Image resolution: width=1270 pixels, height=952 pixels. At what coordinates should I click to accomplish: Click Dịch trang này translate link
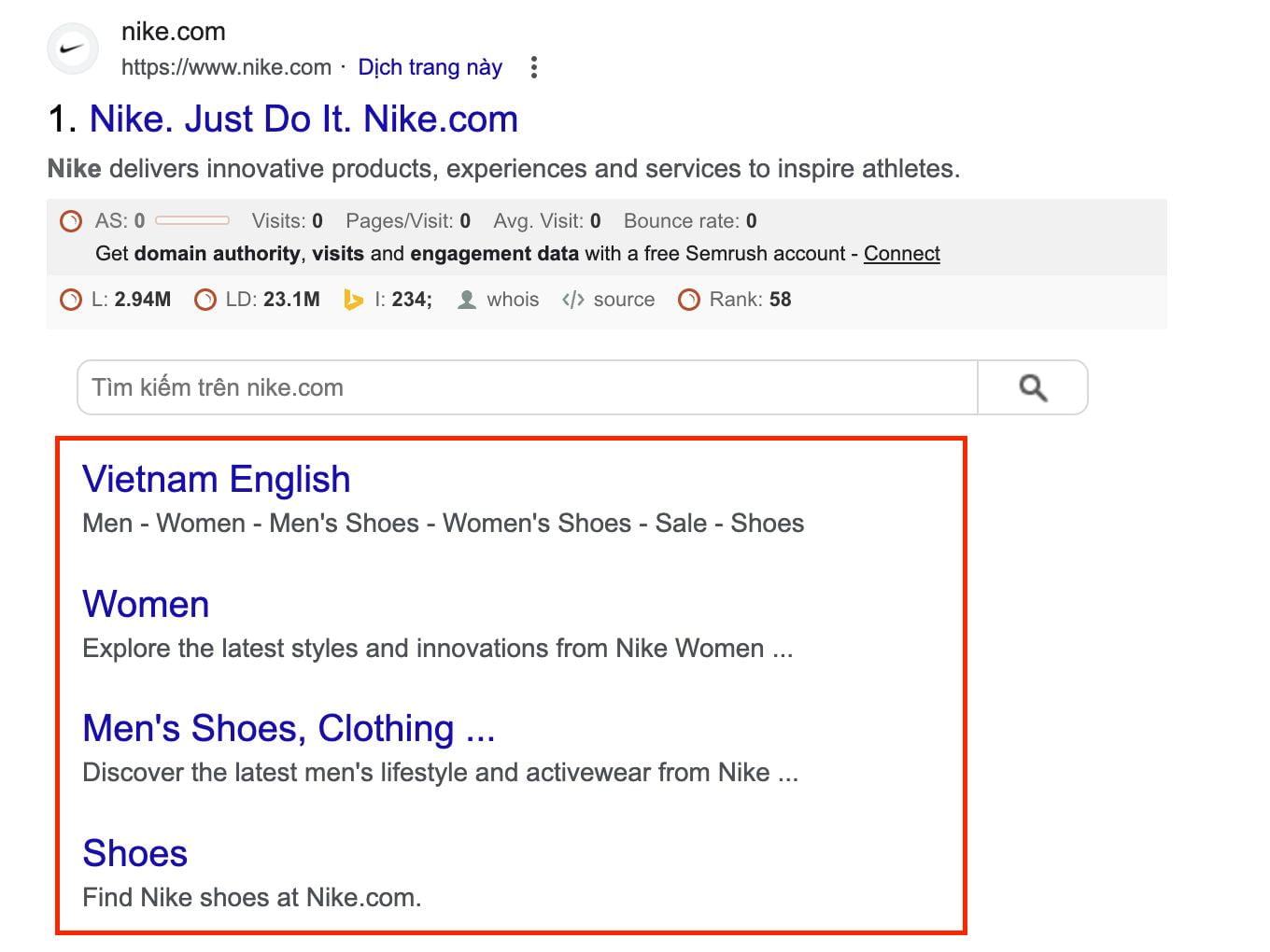pos(430,67)
